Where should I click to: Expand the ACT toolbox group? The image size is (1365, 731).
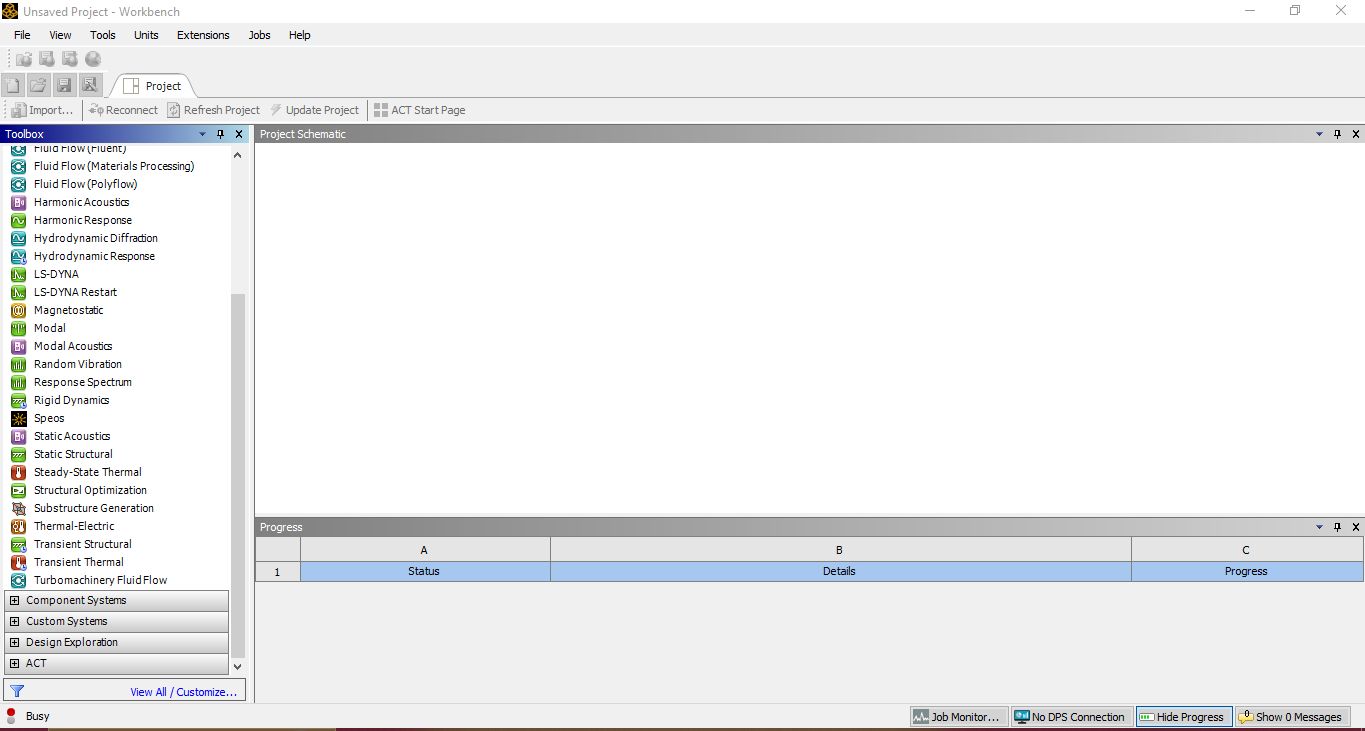click(15, 663)
